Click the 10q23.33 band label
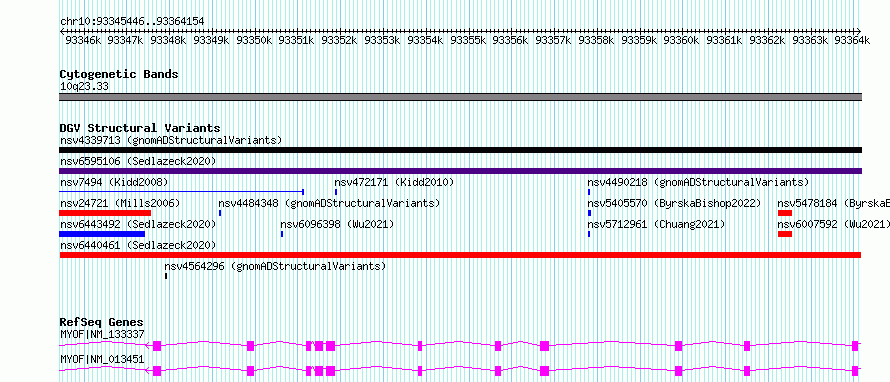The image size is (890, 382). [84, 87]
